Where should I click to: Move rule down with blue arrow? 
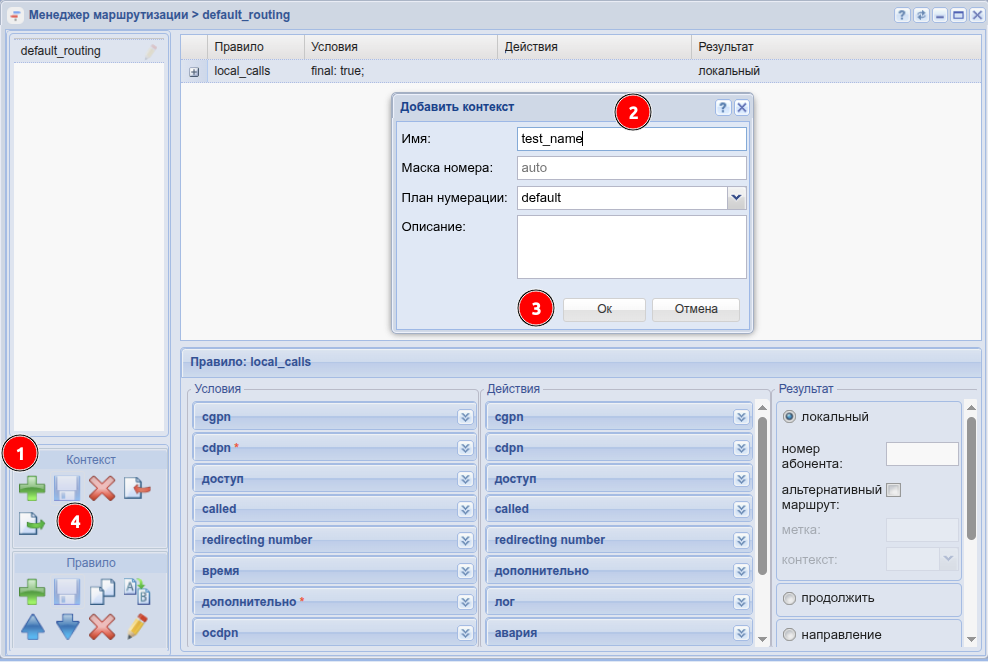pyautogui.click(x=67, y=627)
